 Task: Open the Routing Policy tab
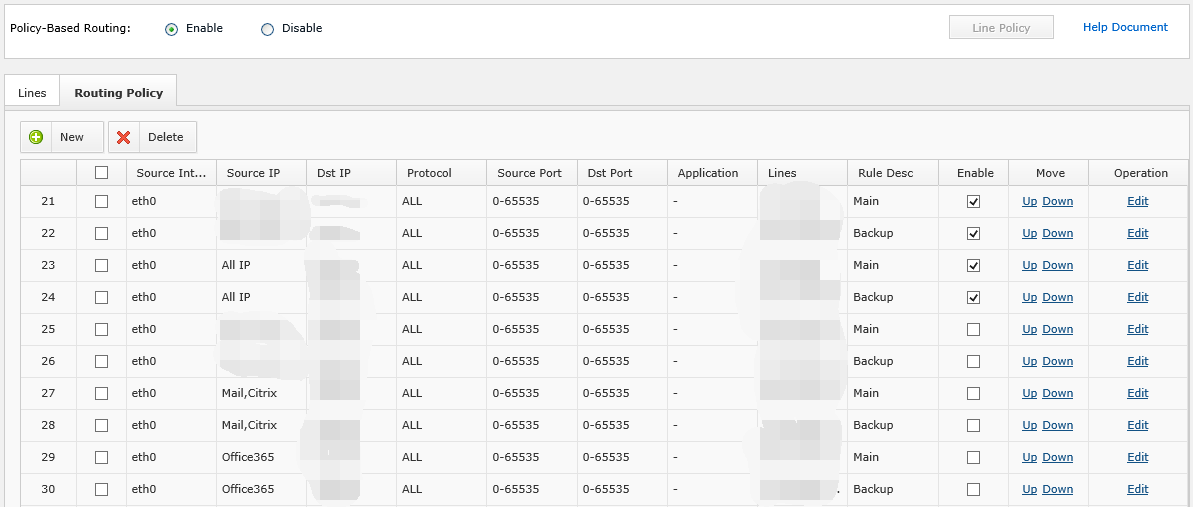(118, 93)
